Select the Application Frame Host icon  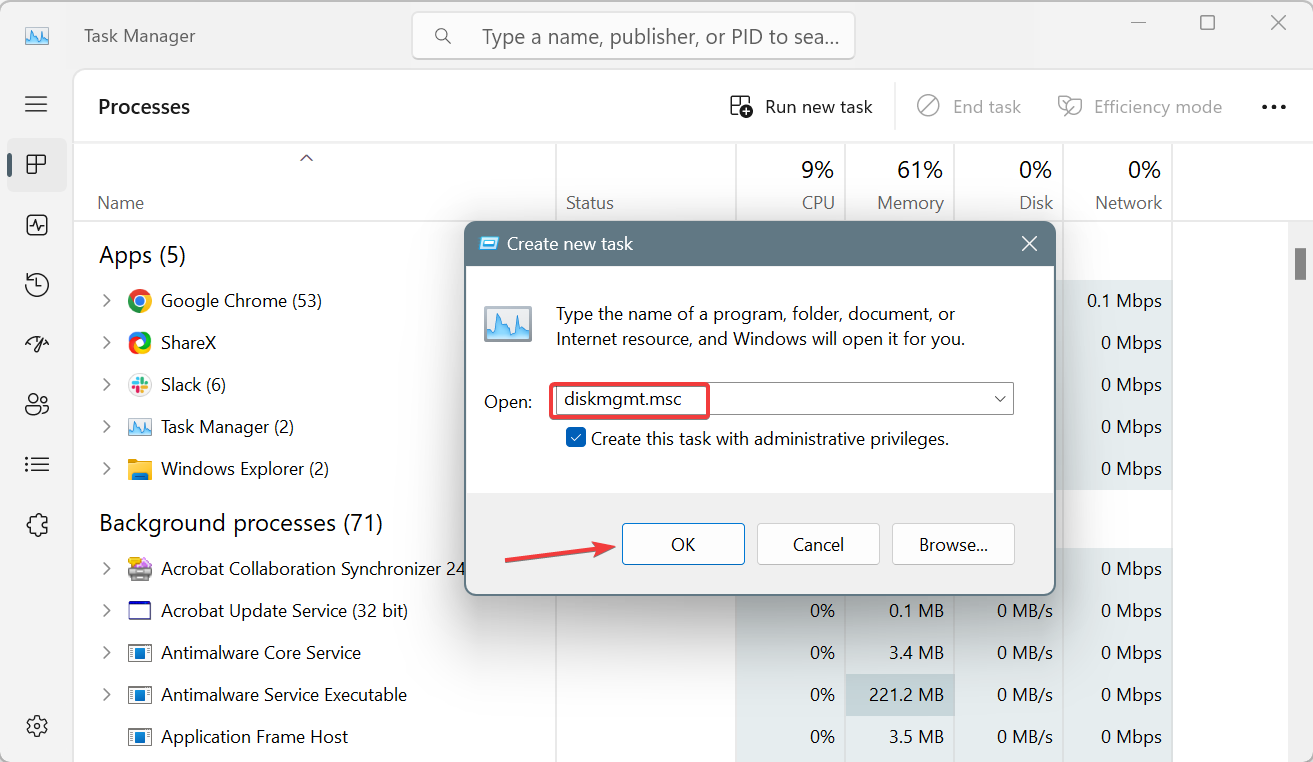140,737
